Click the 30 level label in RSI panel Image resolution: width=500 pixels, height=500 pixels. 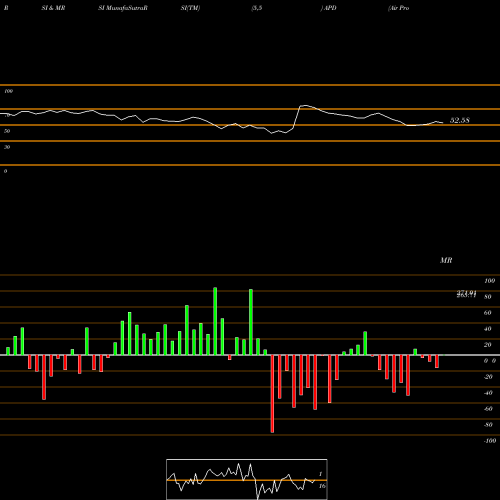tap(7, 147)
